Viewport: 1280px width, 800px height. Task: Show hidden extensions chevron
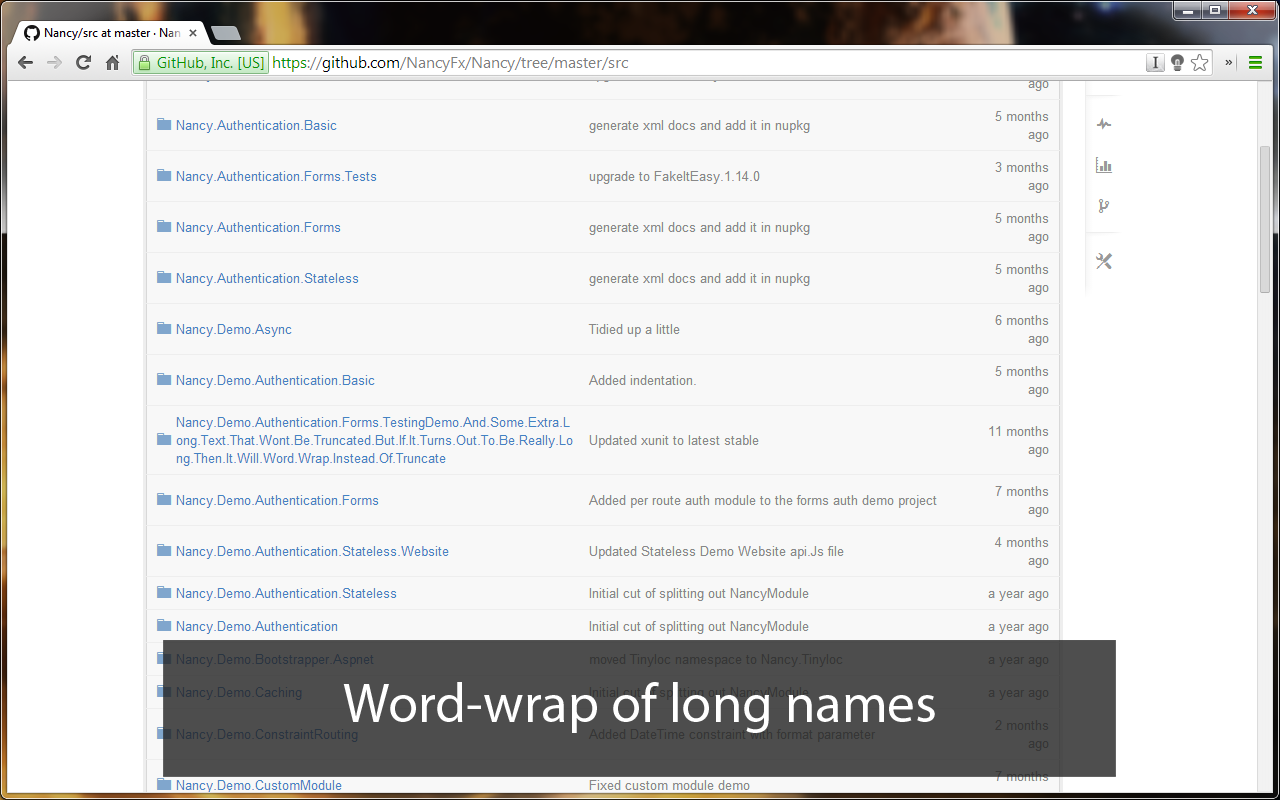(1229, 62)
